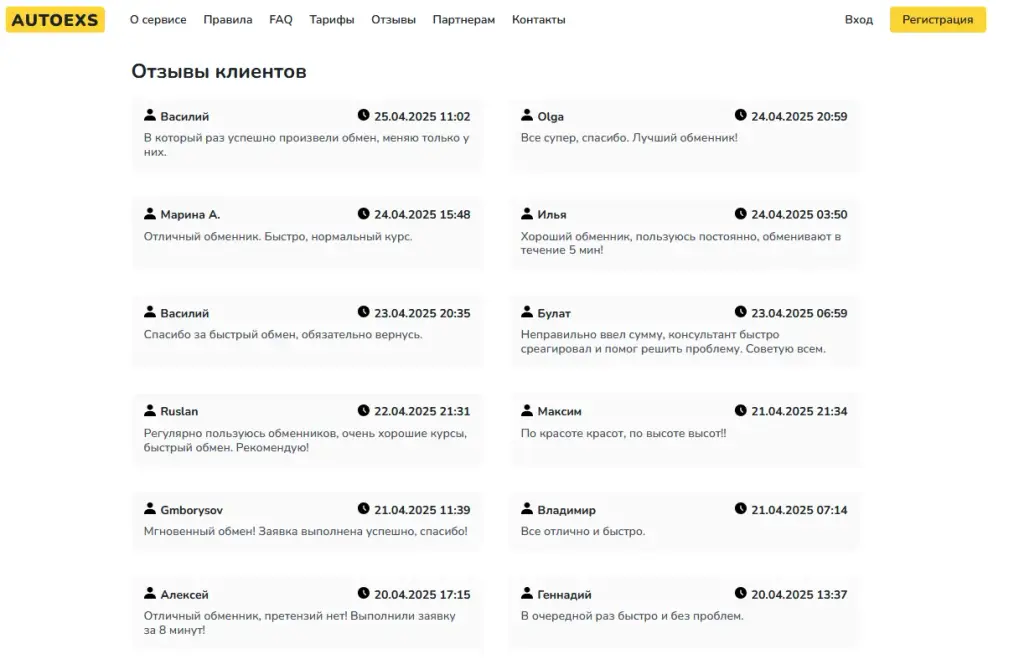Click the reviewer name Владимир
The height and width of the screenshot is (659, 1024).
tap(566, 510)
